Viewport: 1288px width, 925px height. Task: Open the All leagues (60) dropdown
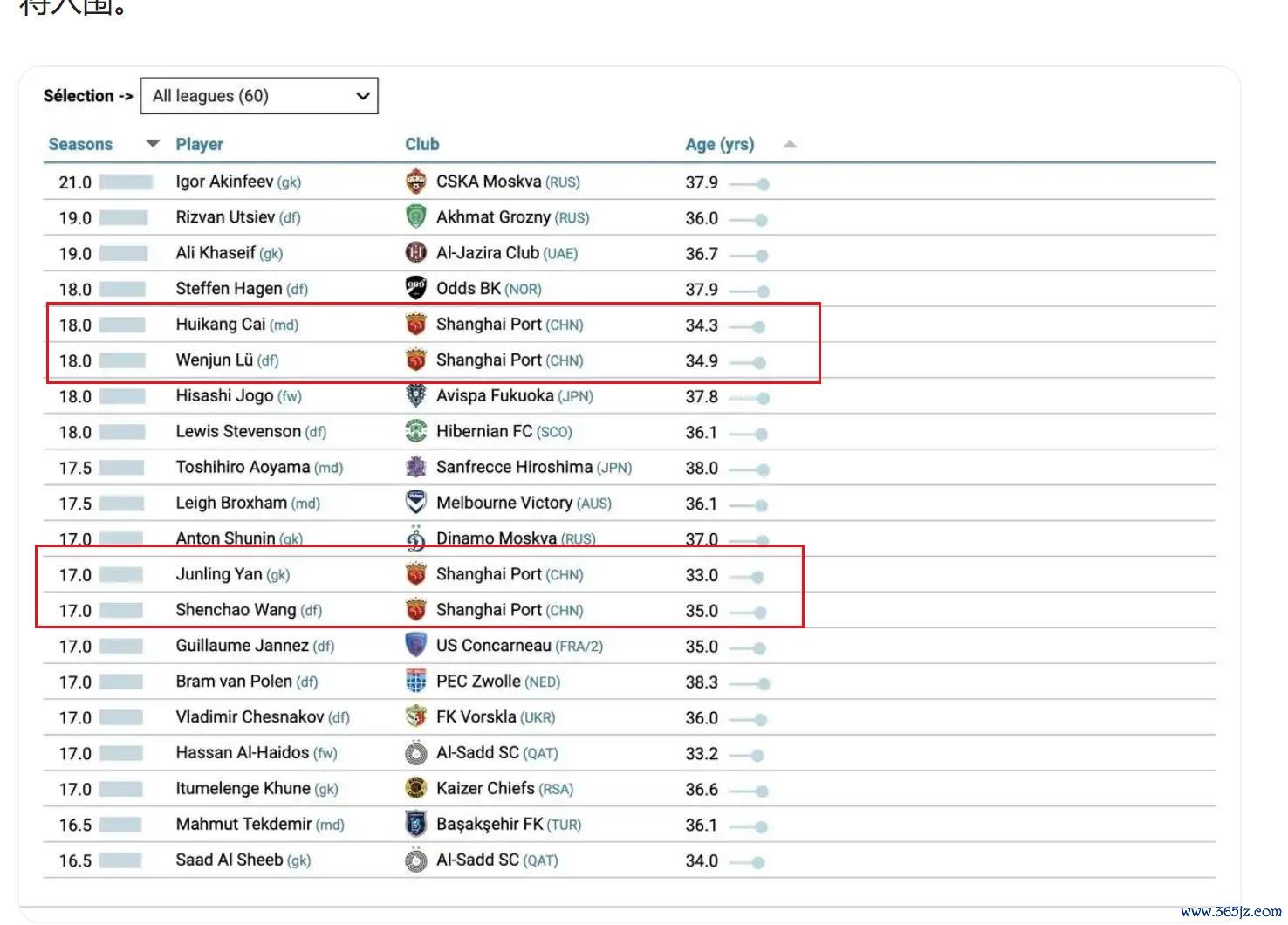[x=259, y=96]
